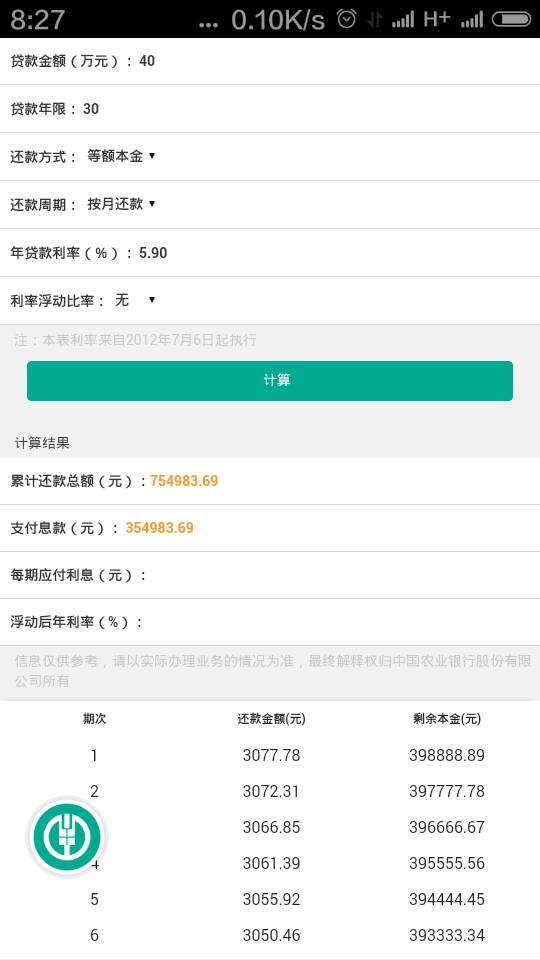Open the 还款方式 等额本金 dropdown
This screenshot has width=540, height=960.
pyautogui.click(x=121, y=156)
